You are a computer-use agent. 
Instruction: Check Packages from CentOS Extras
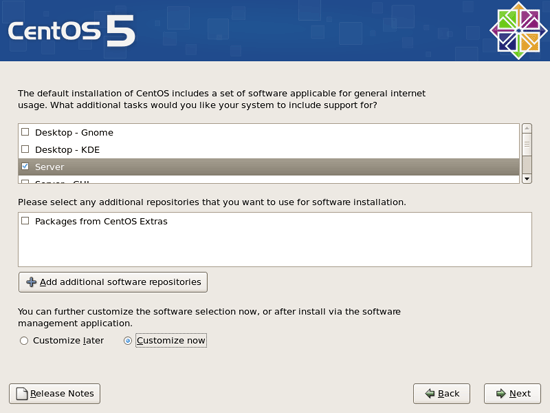point(25,221)
